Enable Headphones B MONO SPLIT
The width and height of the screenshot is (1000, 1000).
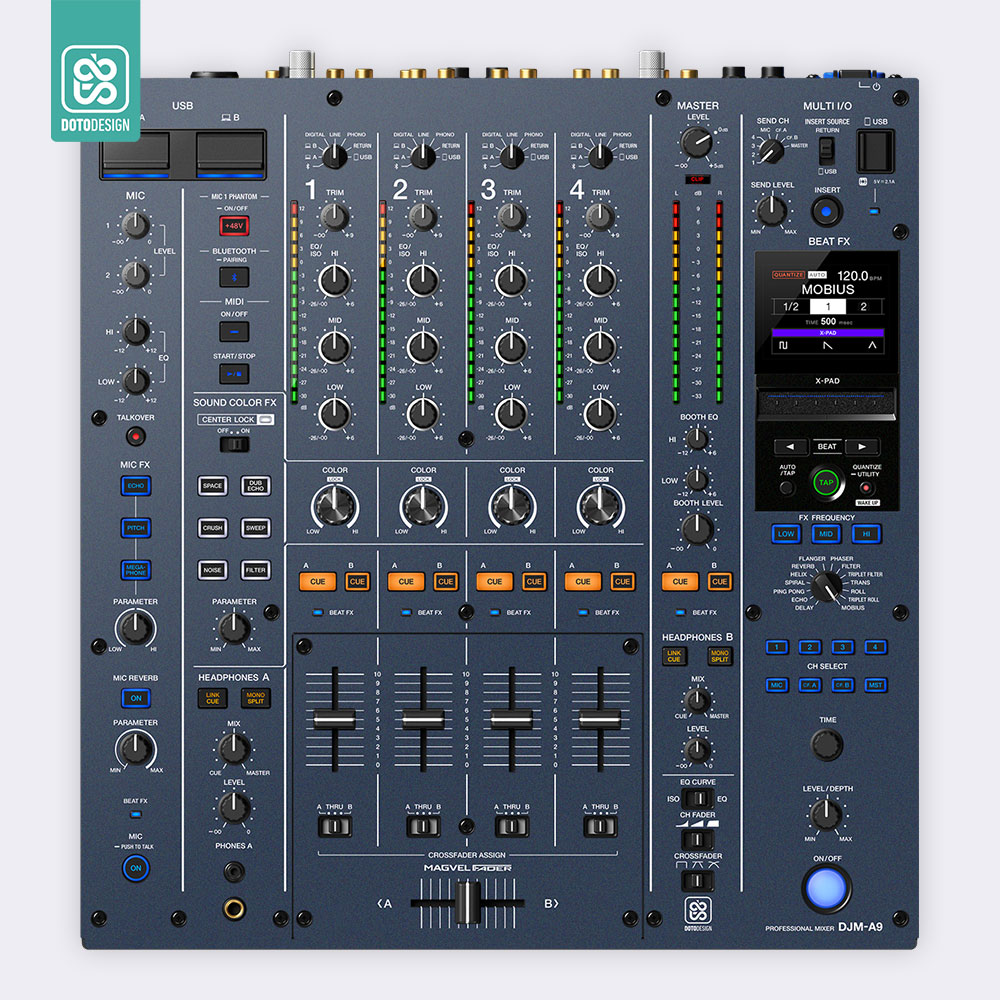(x=719, y=656)
